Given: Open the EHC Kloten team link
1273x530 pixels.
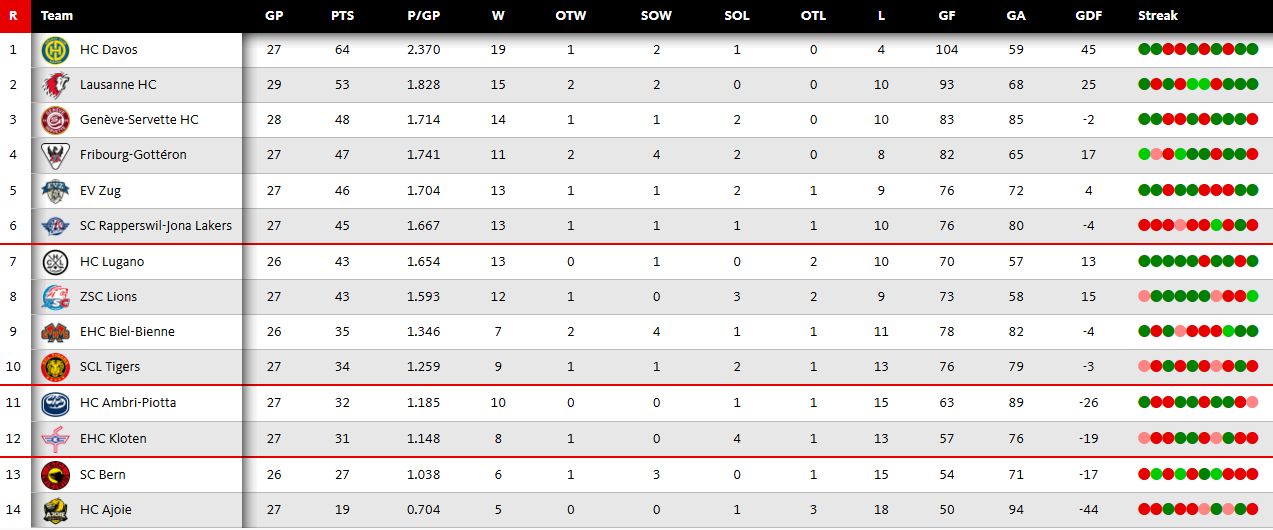Looking at the screenshot, I should click(x=113, y=439).
